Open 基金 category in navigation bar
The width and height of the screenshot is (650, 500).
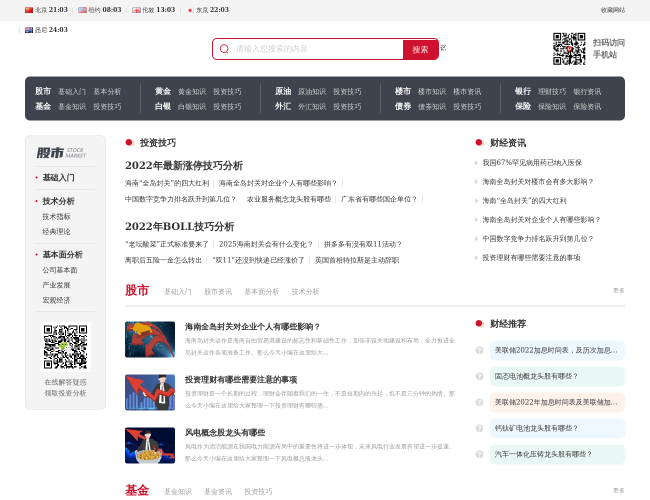coord(43,106)
